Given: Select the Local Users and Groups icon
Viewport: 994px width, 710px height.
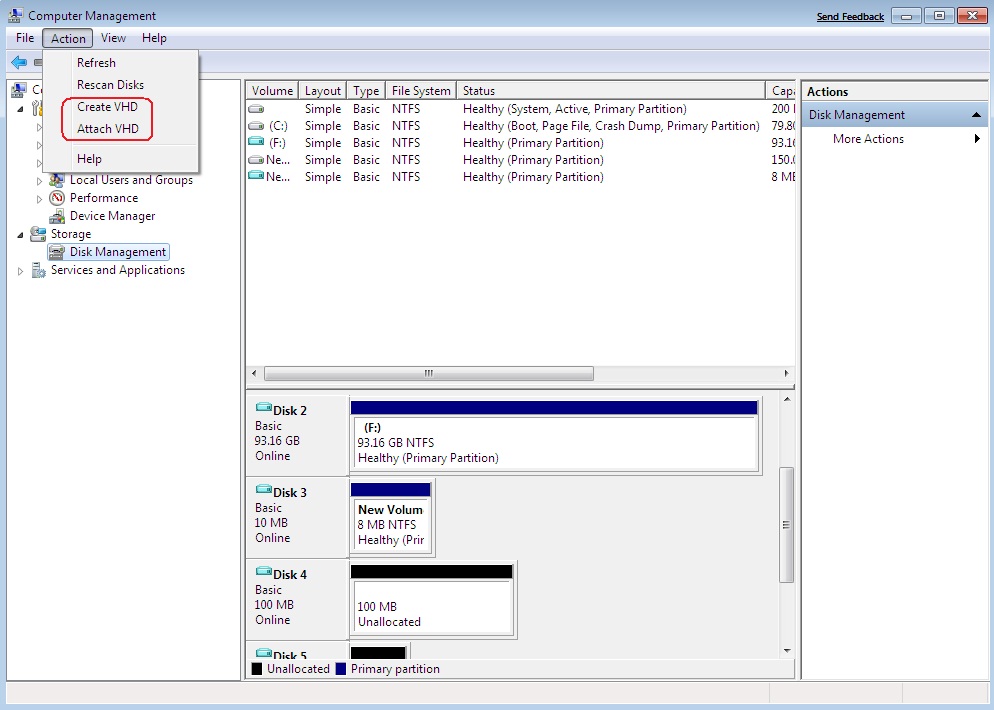Looking at the screenshot, I should 57,180.
